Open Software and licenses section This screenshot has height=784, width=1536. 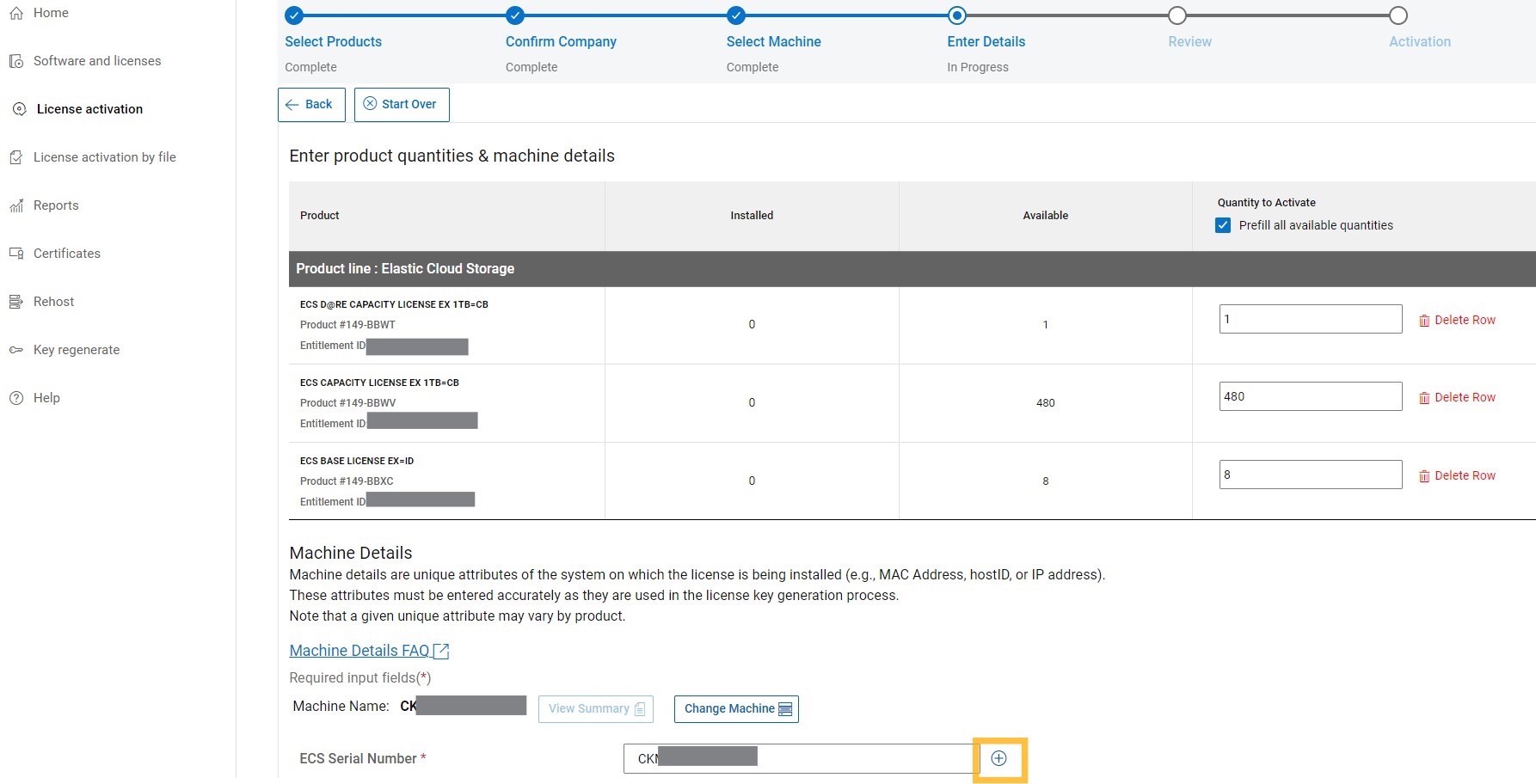point(17,60)
